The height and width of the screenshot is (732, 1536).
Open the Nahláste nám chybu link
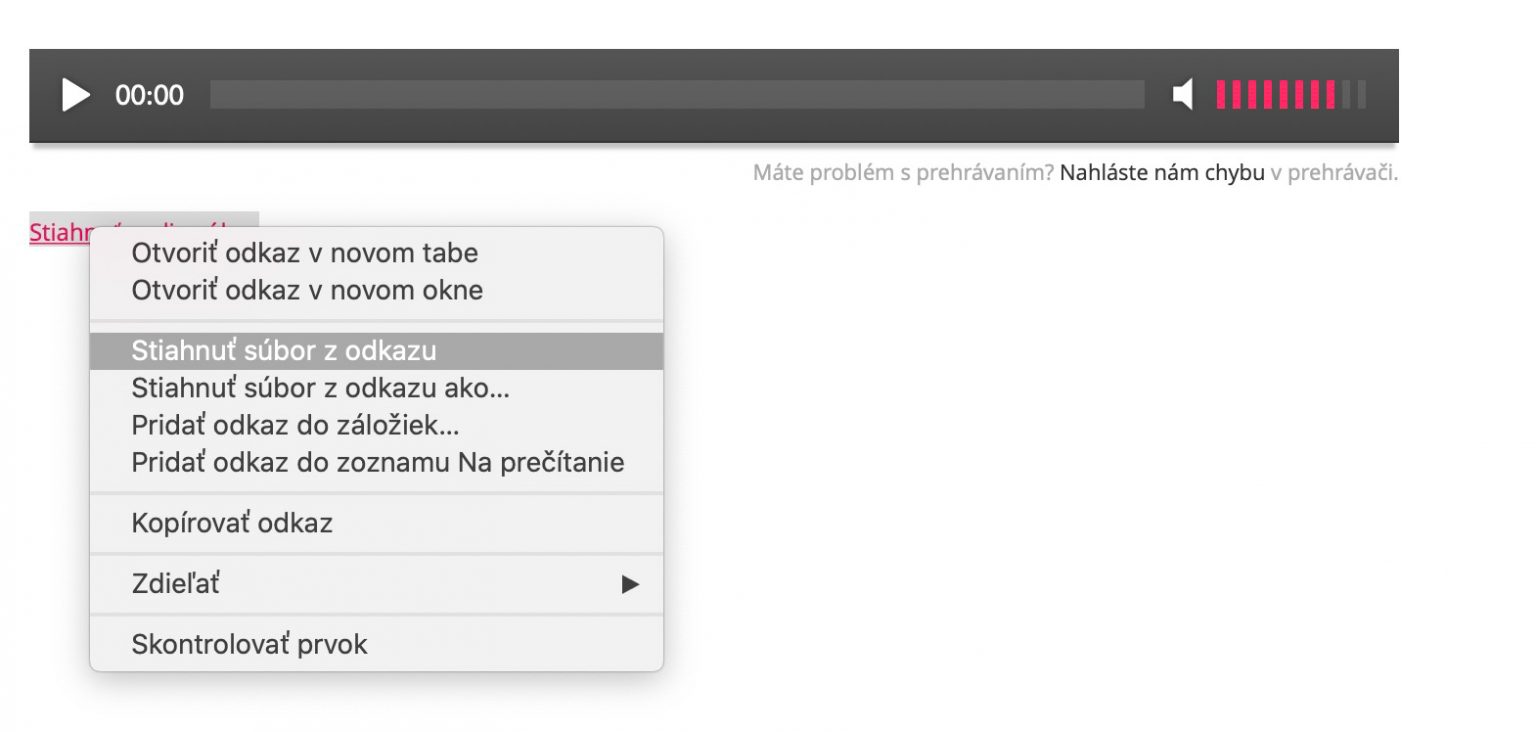(x=1162, y=173)
